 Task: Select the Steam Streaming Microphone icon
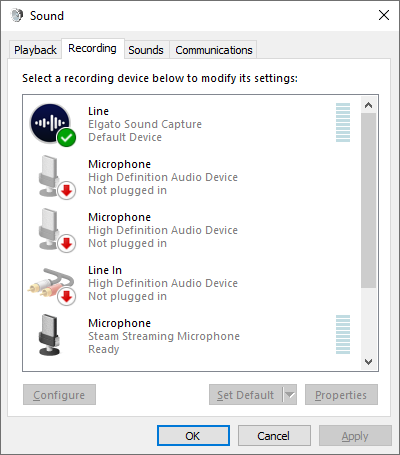tap(50, 335)
